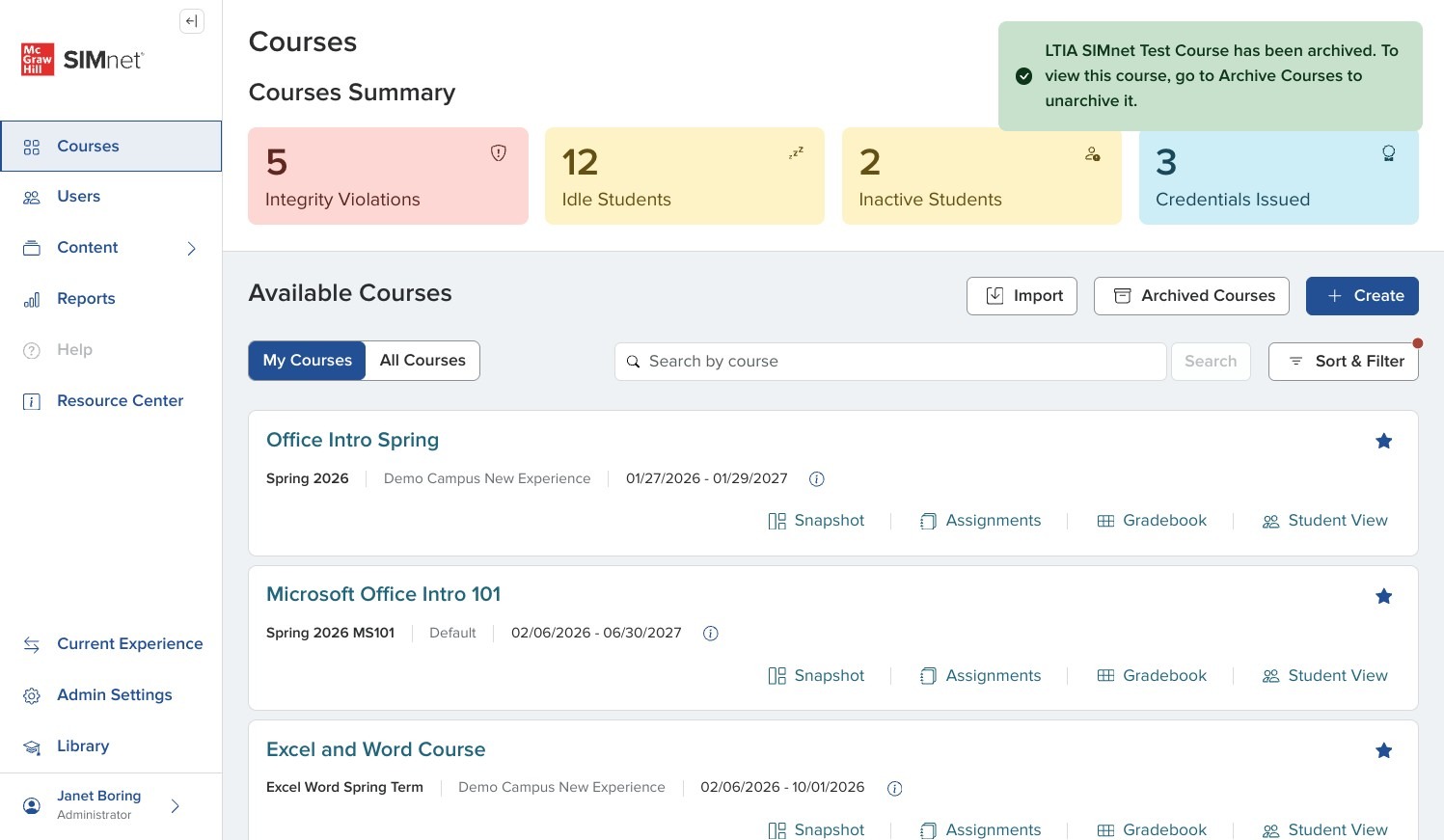1444x840 pixels.
Task: Open the Library
Action: 111,746
